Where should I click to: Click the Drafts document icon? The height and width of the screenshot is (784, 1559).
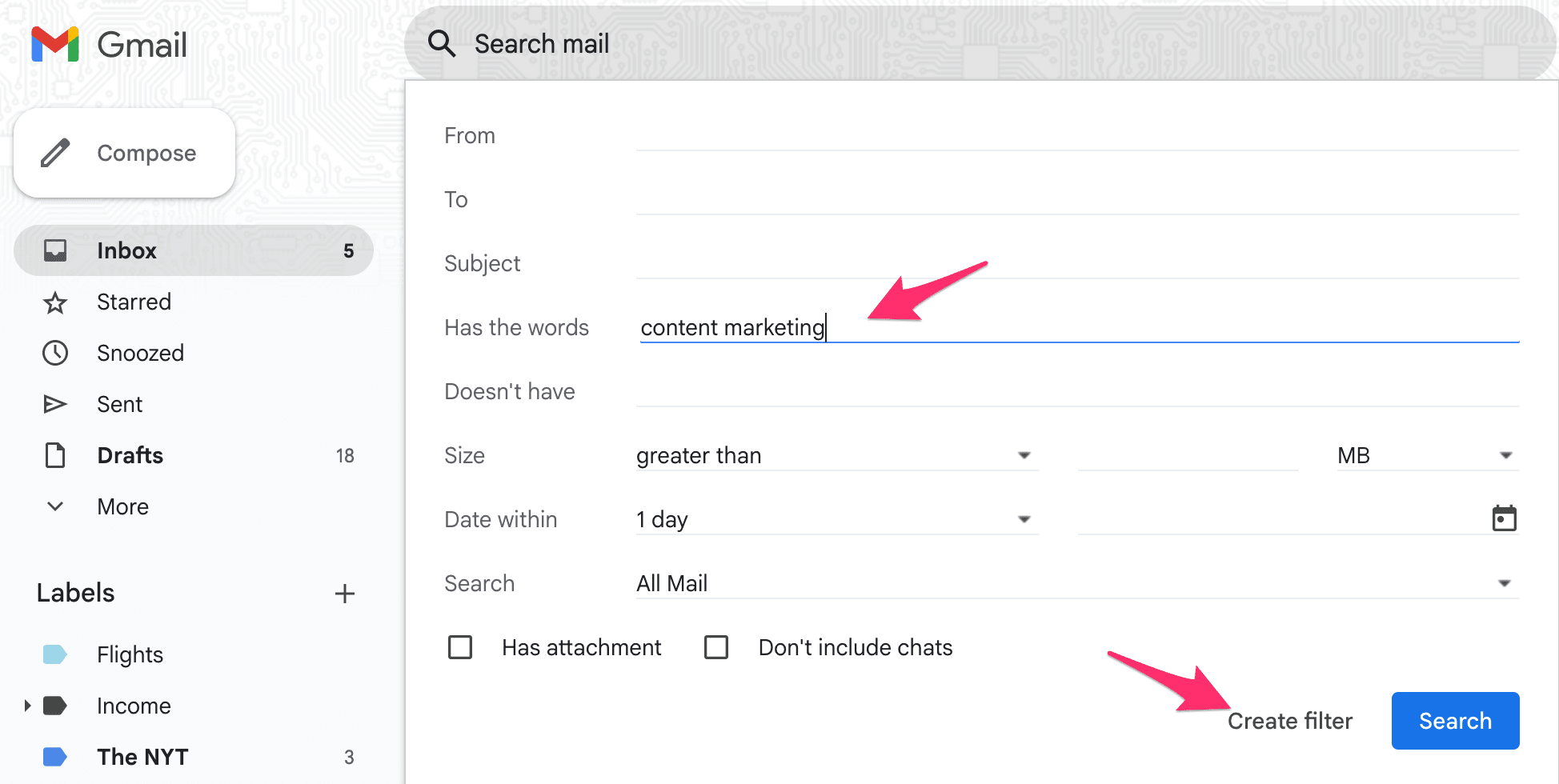pyautogui.click(x=55, y=455)
